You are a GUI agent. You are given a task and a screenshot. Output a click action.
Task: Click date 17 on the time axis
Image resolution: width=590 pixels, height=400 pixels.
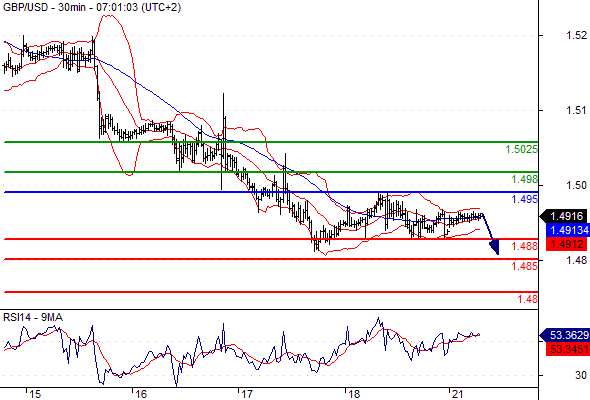[x=247, y=394]
